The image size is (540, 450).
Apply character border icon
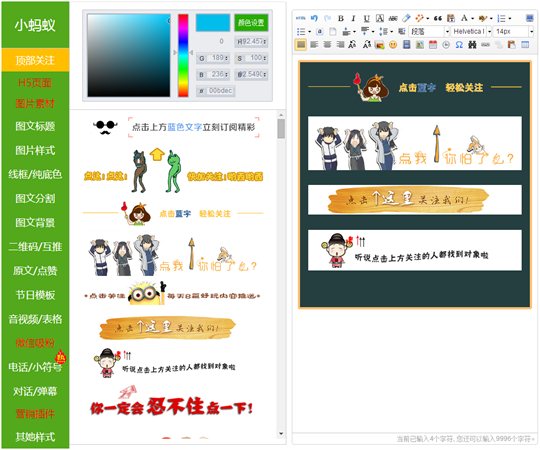380,18
